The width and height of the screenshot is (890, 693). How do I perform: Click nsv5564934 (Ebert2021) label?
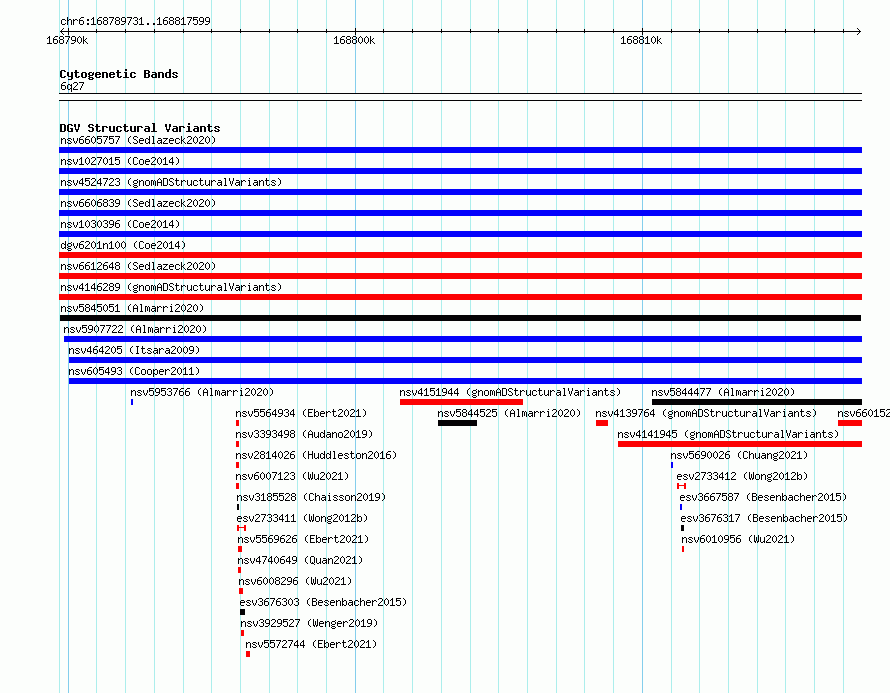click(x=301, y=413)
